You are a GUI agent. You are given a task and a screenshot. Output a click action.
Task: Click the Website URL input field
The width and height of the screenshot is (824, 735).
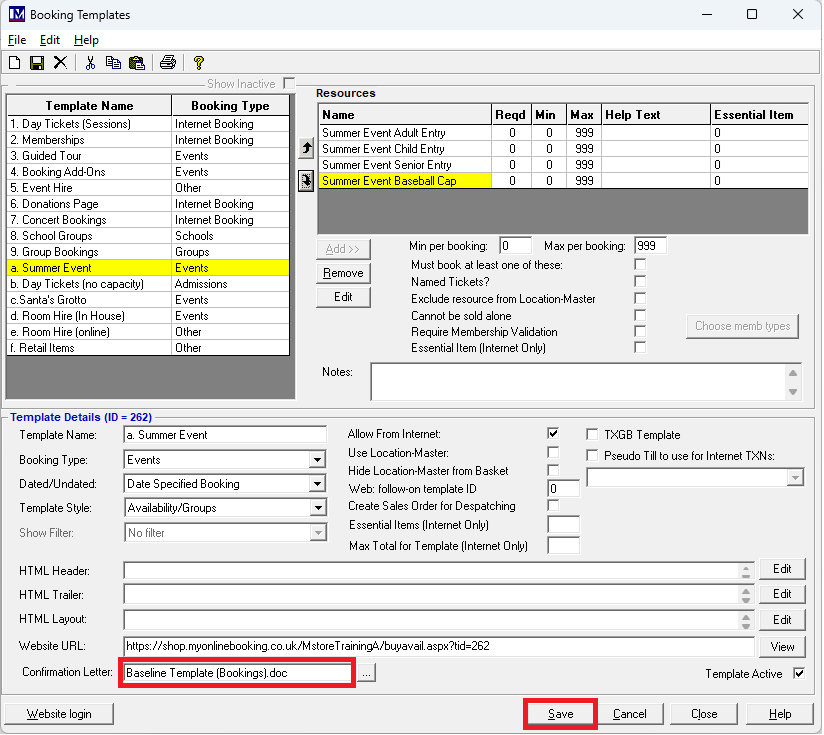click(x=438, y=646)
